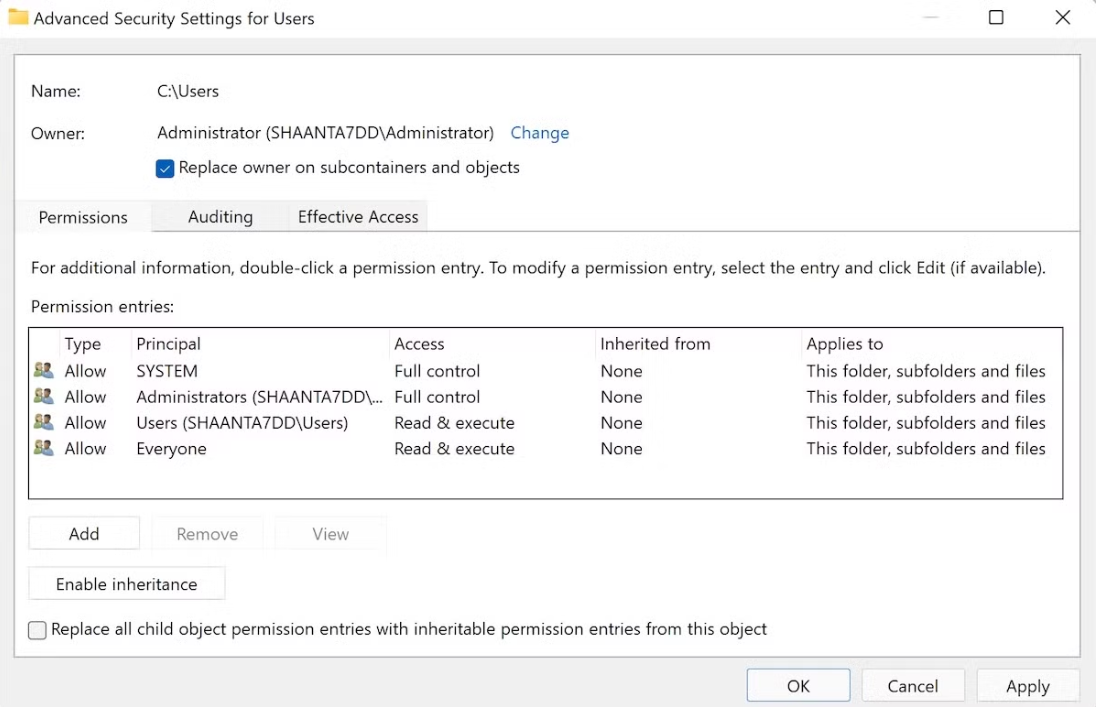Viewport: 1096px width, 707px height.
Task: Switch to the Auditing tab
Action: pos(220,216)
